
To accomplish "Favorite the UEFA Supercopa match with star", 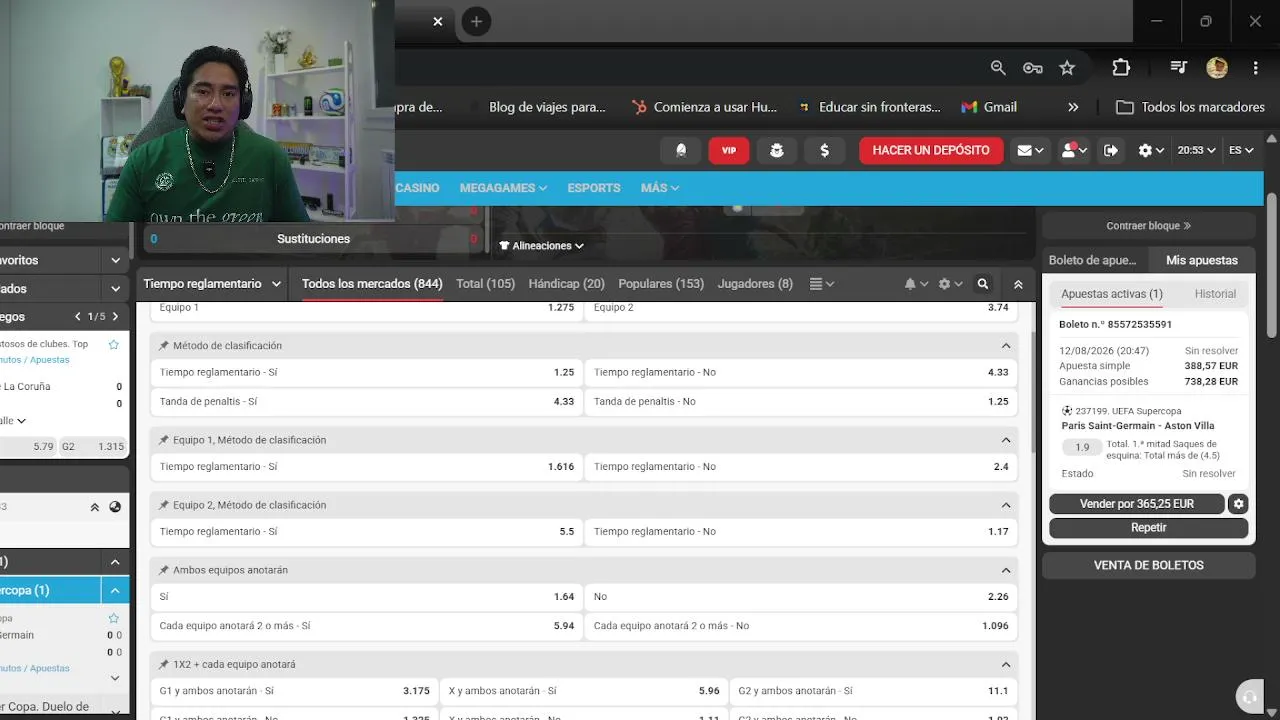I will tap(113, 618).
